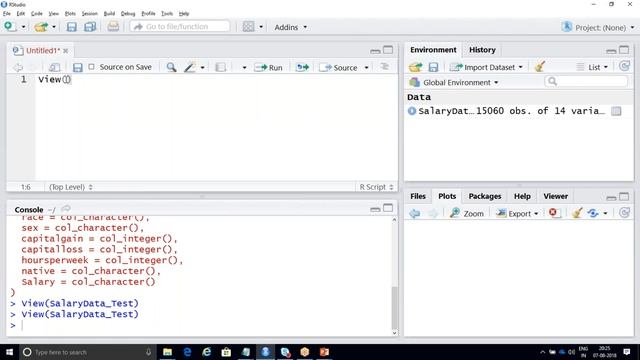The width and height of the screenshot is (640, 360).
Task: Click the save workspace icon in Environment
Action: tap(433, 67)
